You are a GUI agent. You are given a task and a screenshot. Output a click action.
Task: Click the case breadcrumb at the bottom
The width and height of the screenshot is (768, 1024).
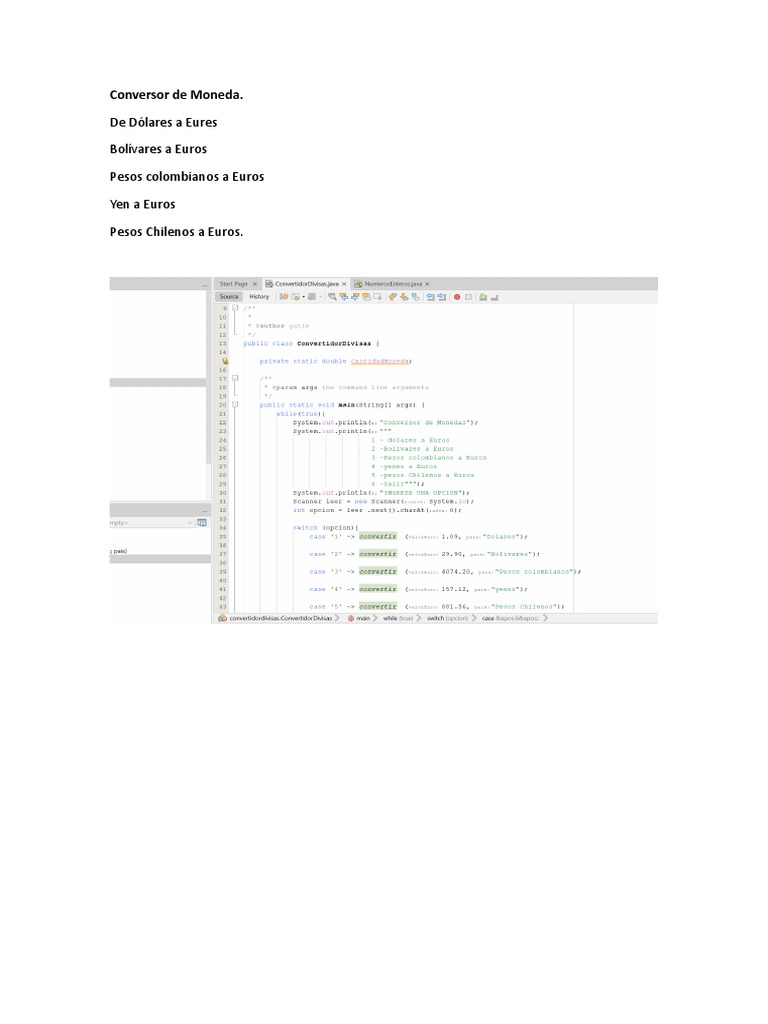(x=511, y=618)
